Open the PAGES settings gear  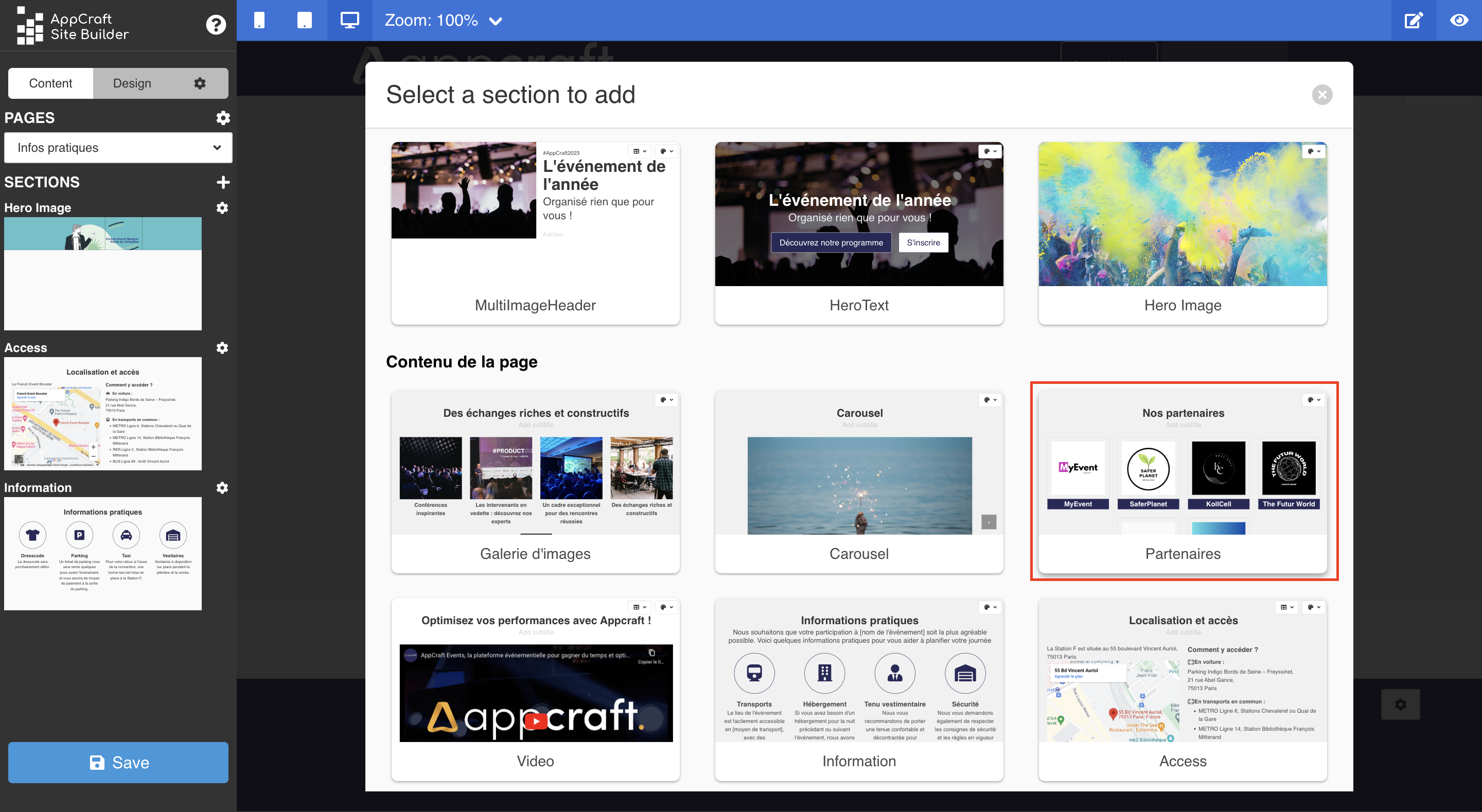coord(223,118)
